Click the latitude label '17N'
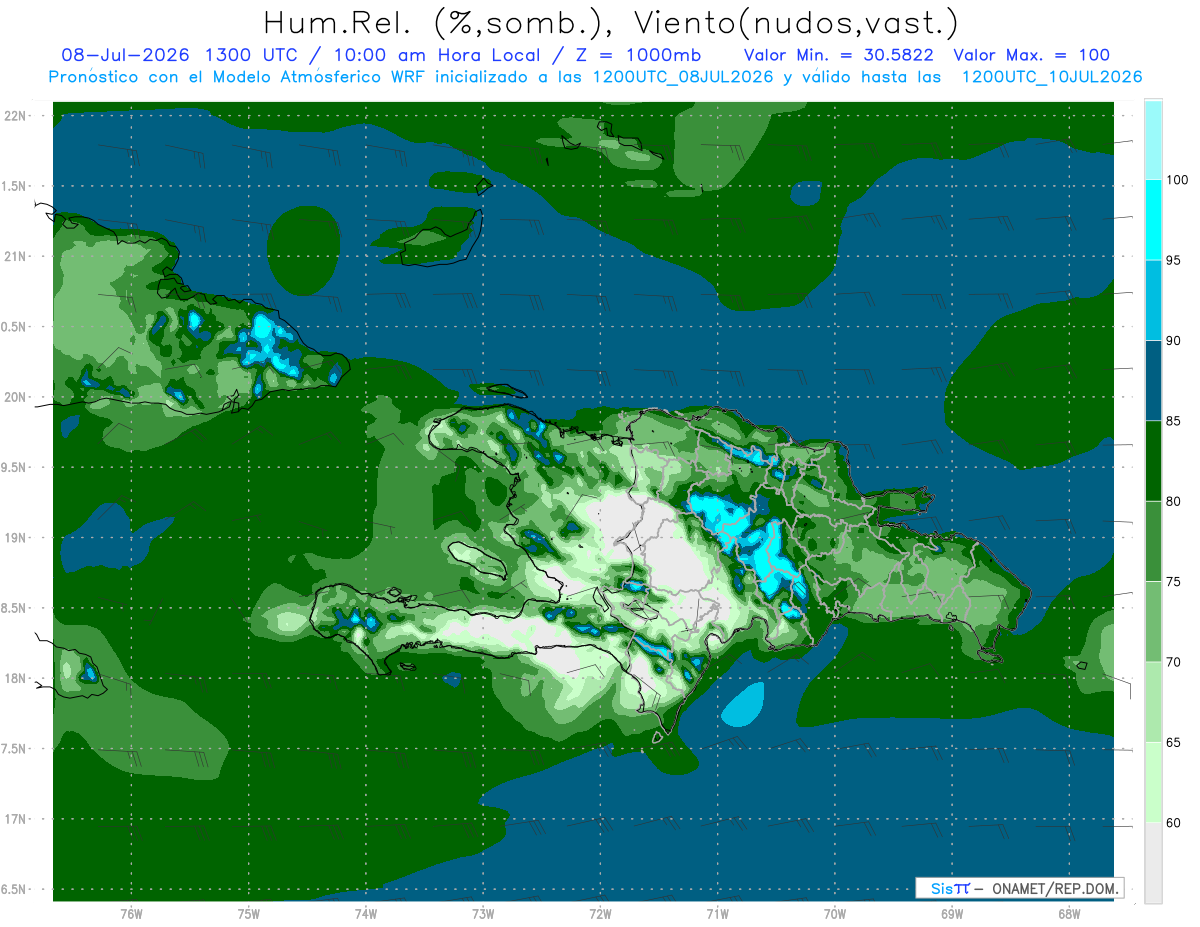The height and width of the screenshot is (927, 1200). coord(16,819)
